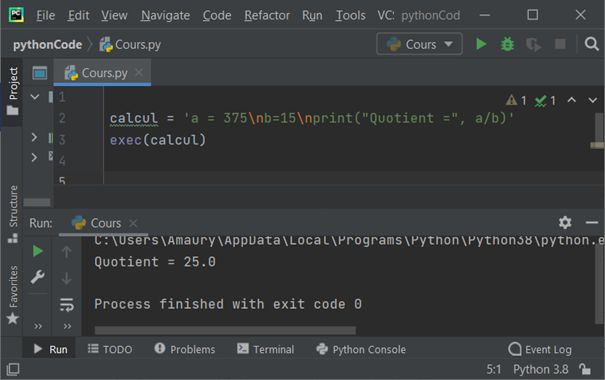Collapse the top project tree node
The width and height of the screenshot is (605, 380).
pyautogui.click(x=35, y=97)
